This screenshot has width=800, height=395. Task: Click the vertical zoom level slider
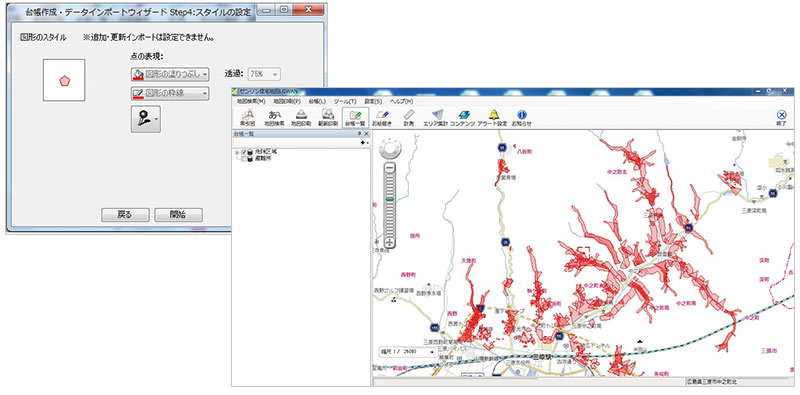click(x=390, y=205)
